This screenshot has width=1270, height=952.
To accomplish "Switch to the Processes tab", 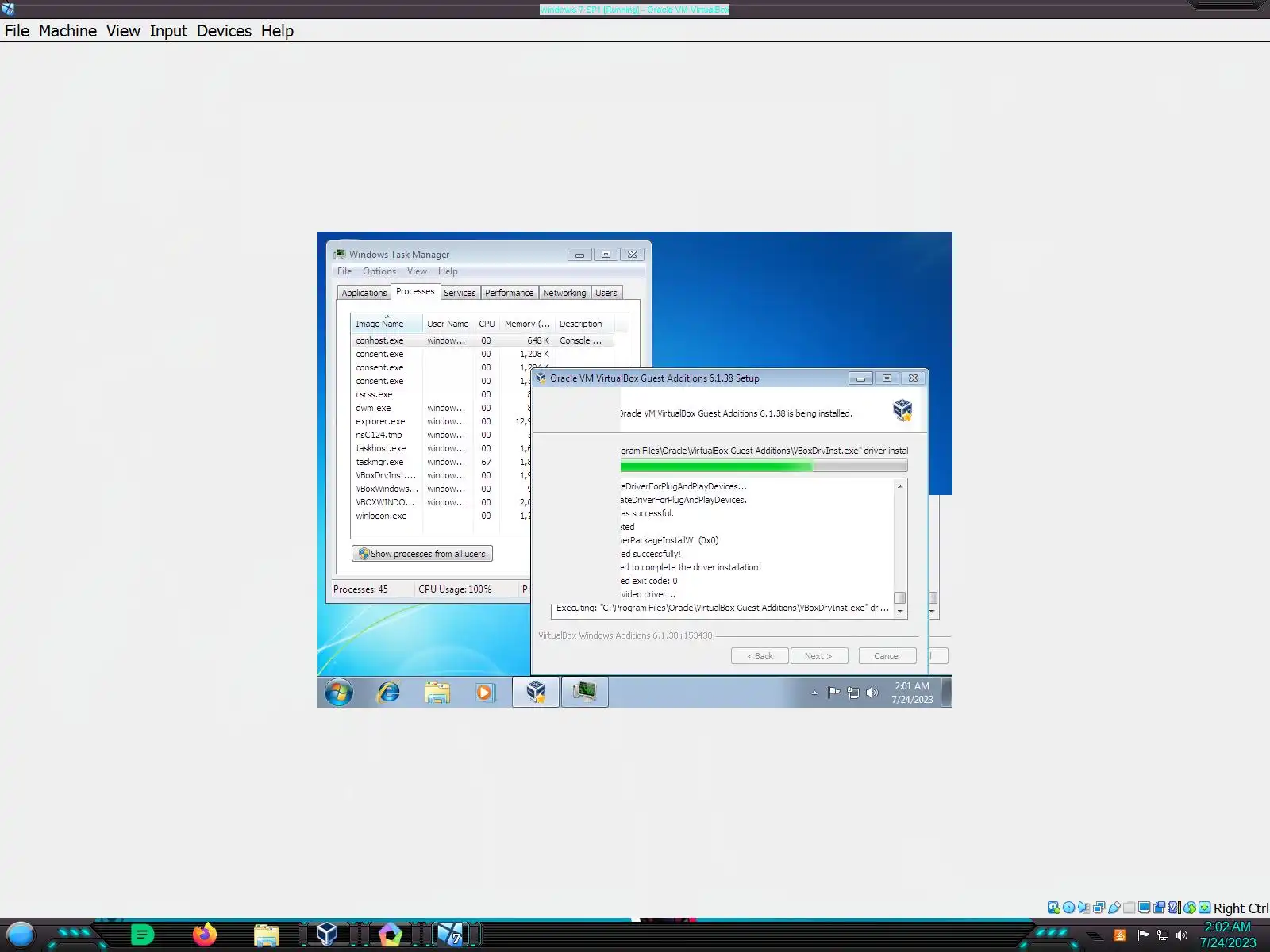I will (415, 291).
